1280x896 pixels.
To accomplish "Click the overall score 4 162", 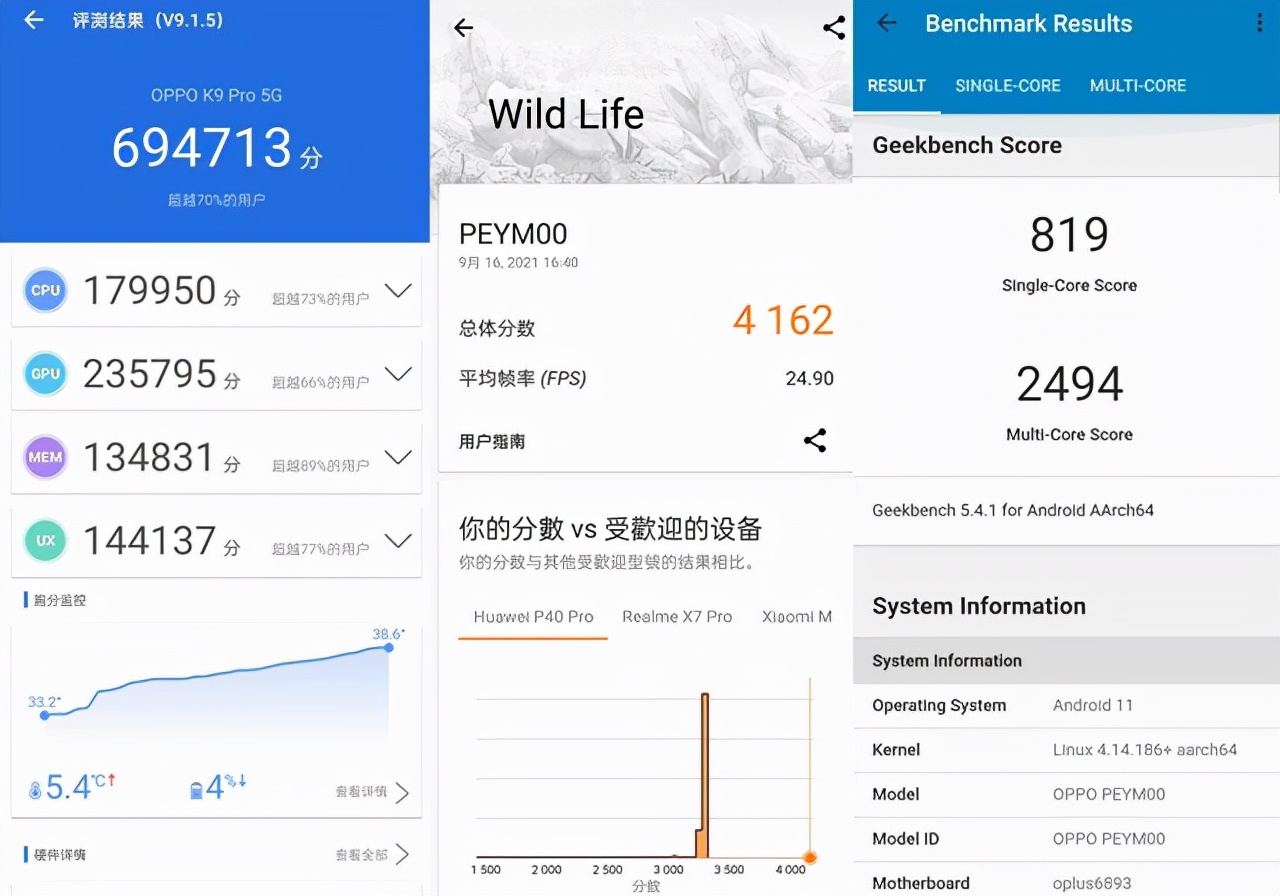I will pyautogui.click(x=783, y=320).
